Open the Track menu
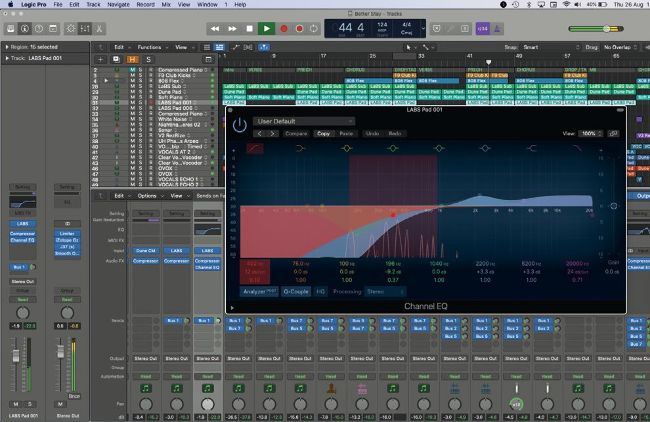This screenshot has height=422, width=650. click(93, 5)
